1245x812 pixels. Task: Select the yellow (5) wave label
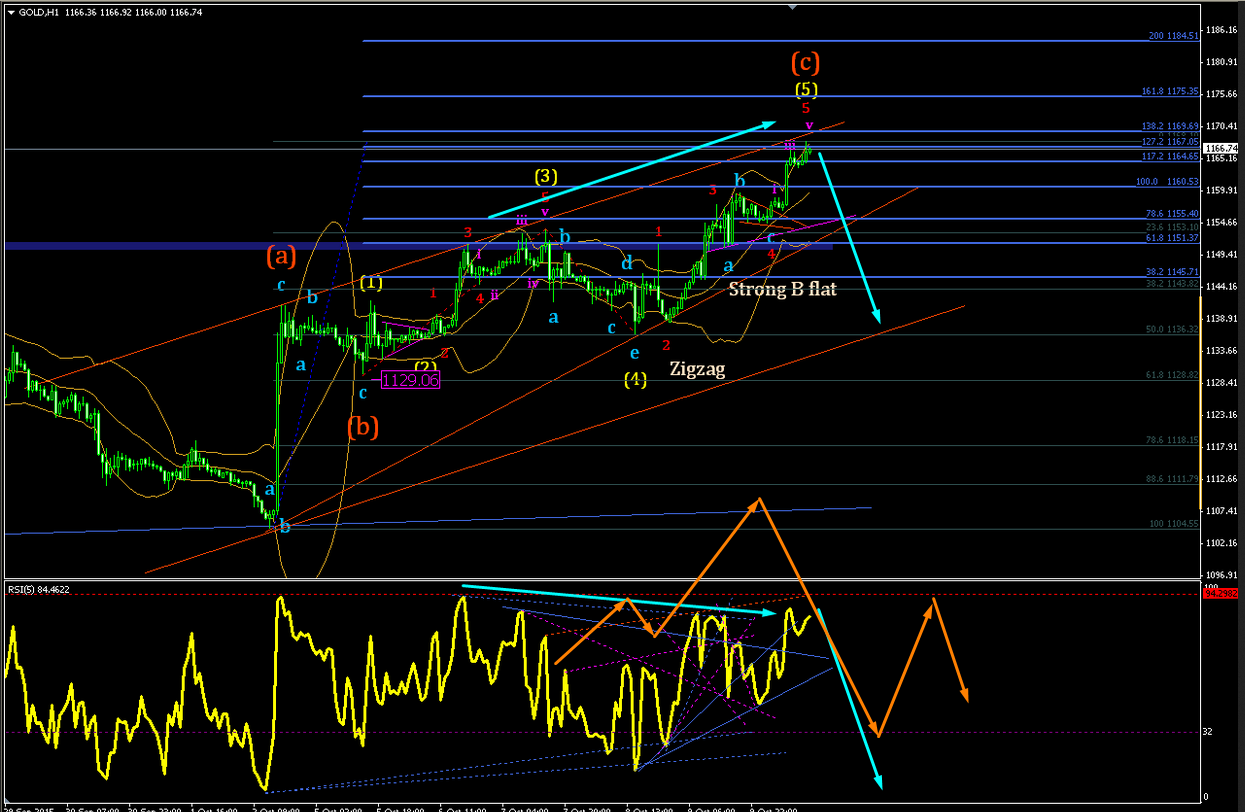point(807,90)
